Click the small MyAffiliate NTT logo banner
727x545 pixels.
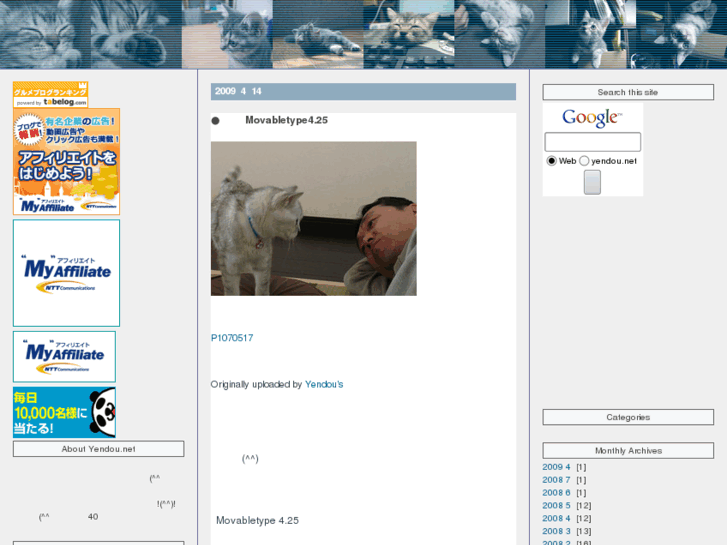(64, 356)
